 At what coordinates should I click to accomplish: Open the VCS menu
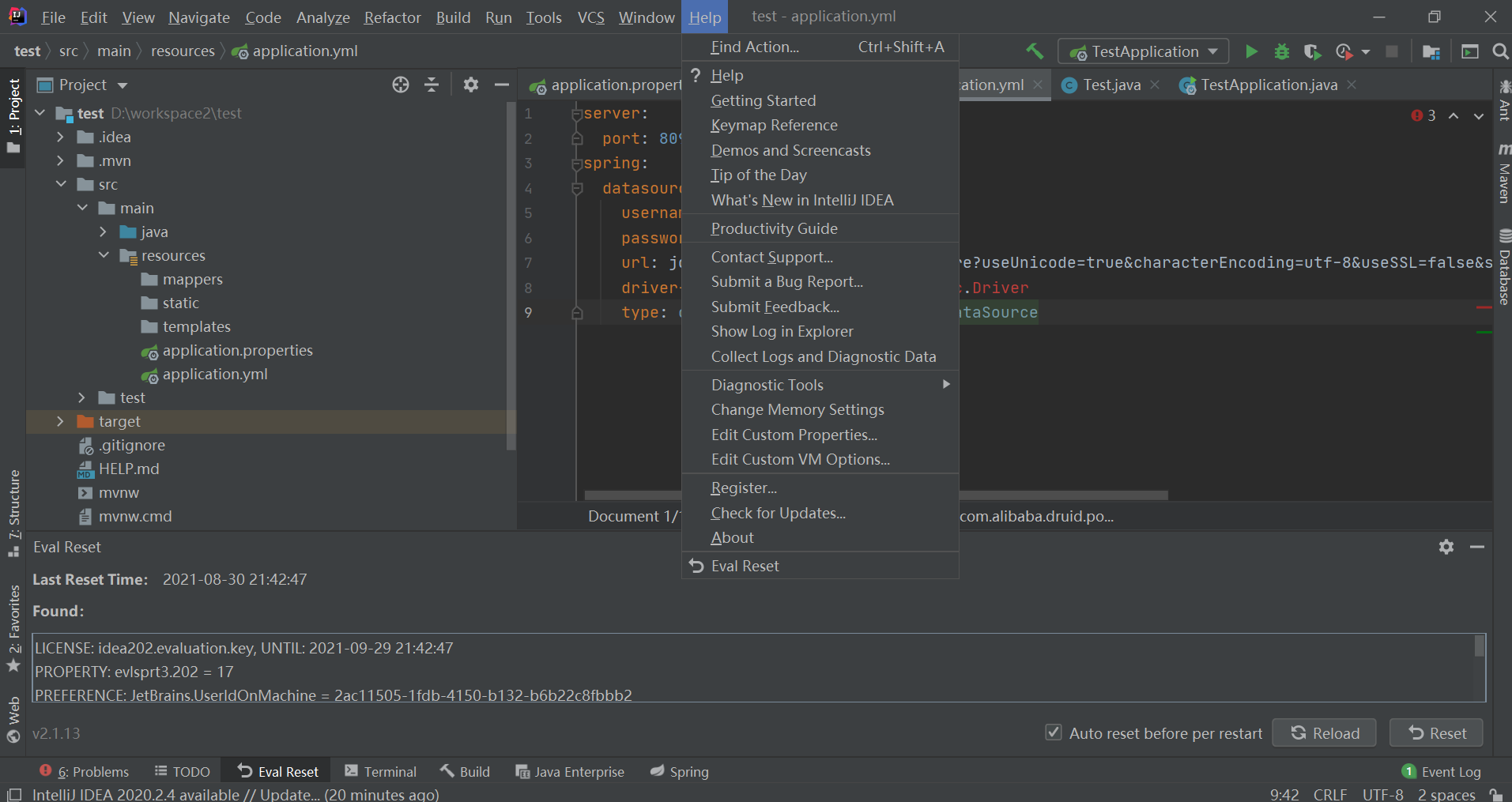[590, 17]
